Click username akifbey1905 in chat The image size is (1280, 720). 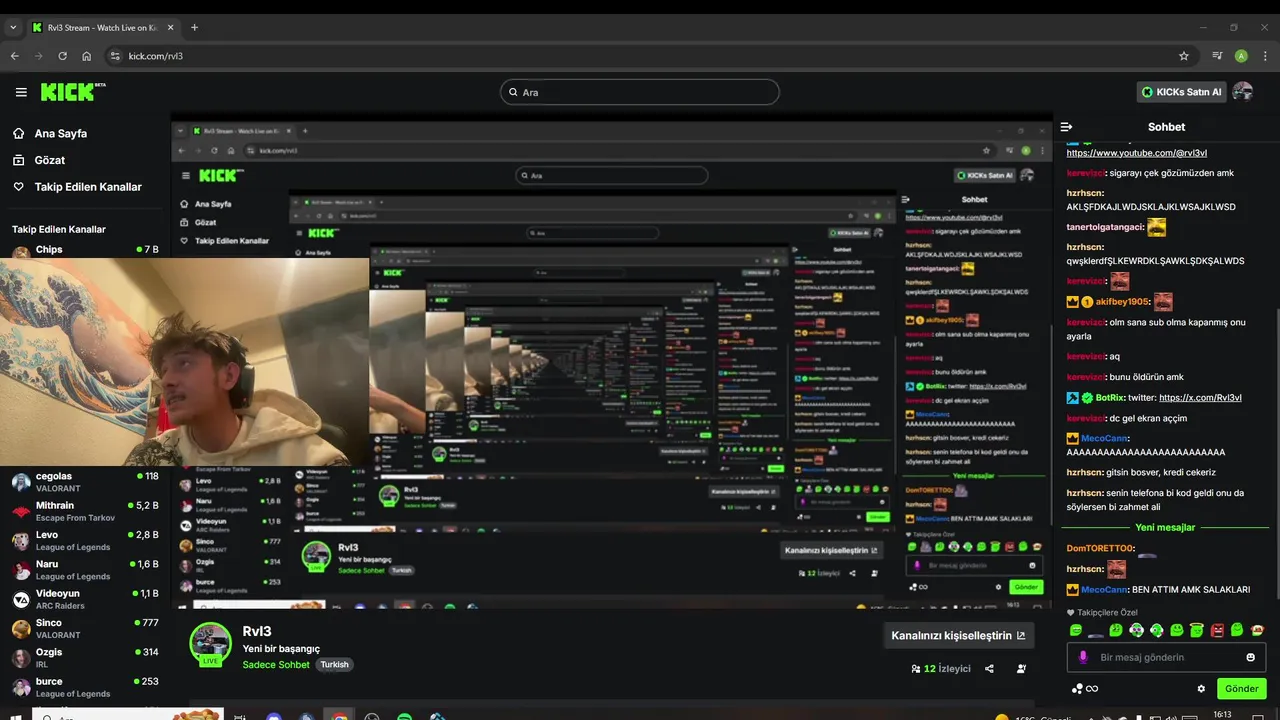point(1122,302)
